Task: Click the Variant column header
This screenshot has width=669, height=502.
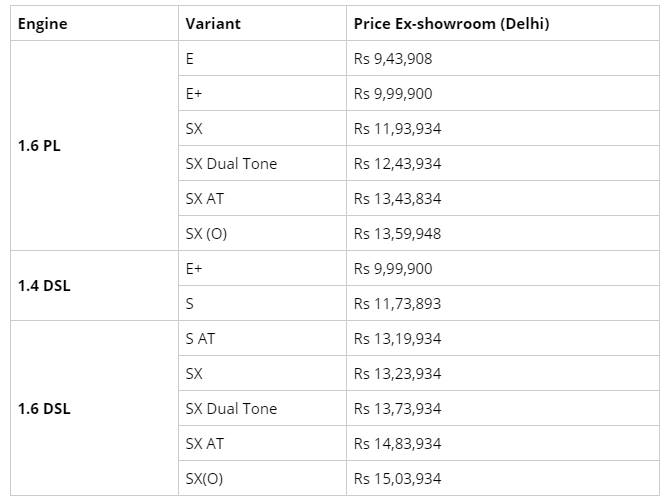Action: point(213,23)
